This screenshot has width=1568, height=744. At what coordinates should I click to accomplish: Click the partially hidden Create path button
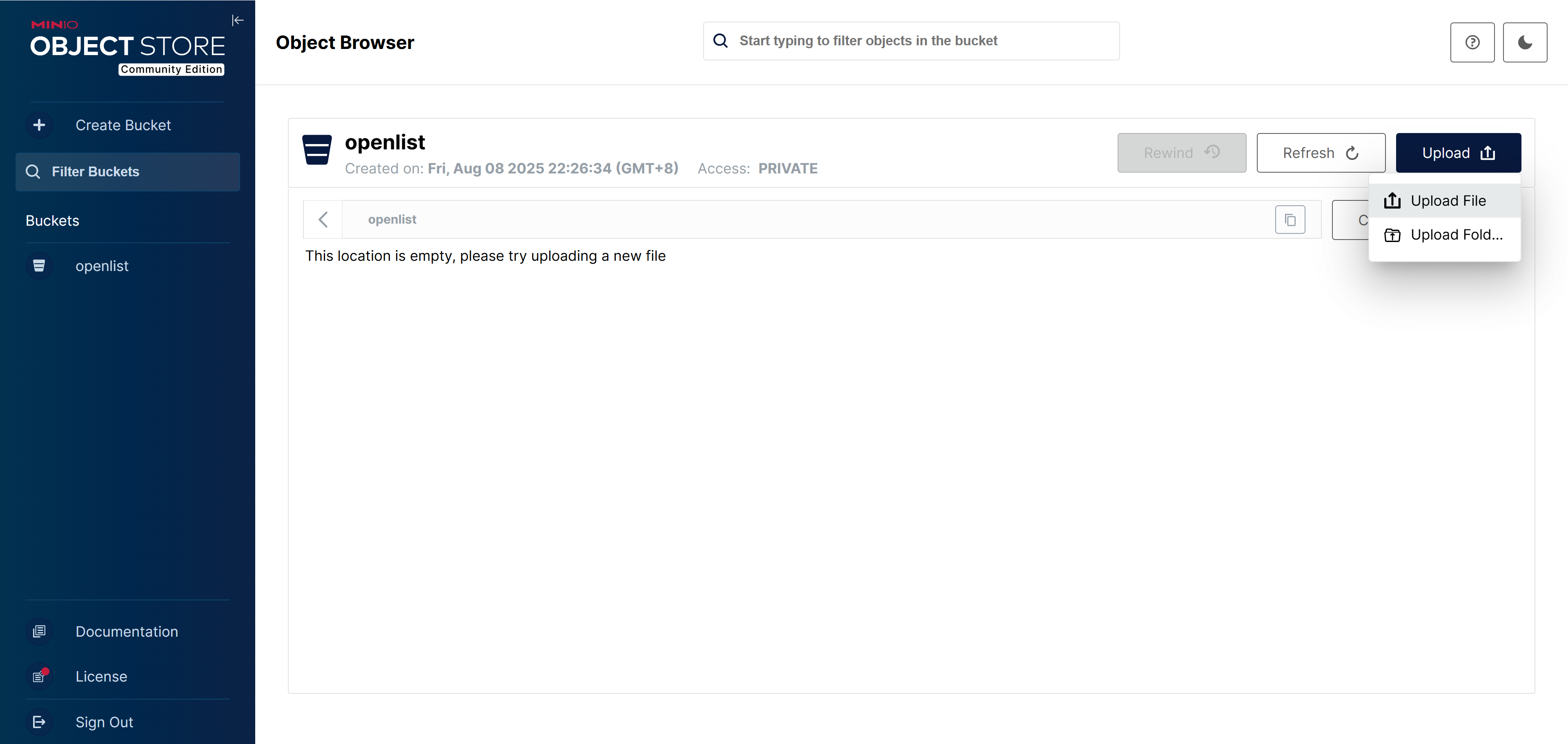[1351, 220]
